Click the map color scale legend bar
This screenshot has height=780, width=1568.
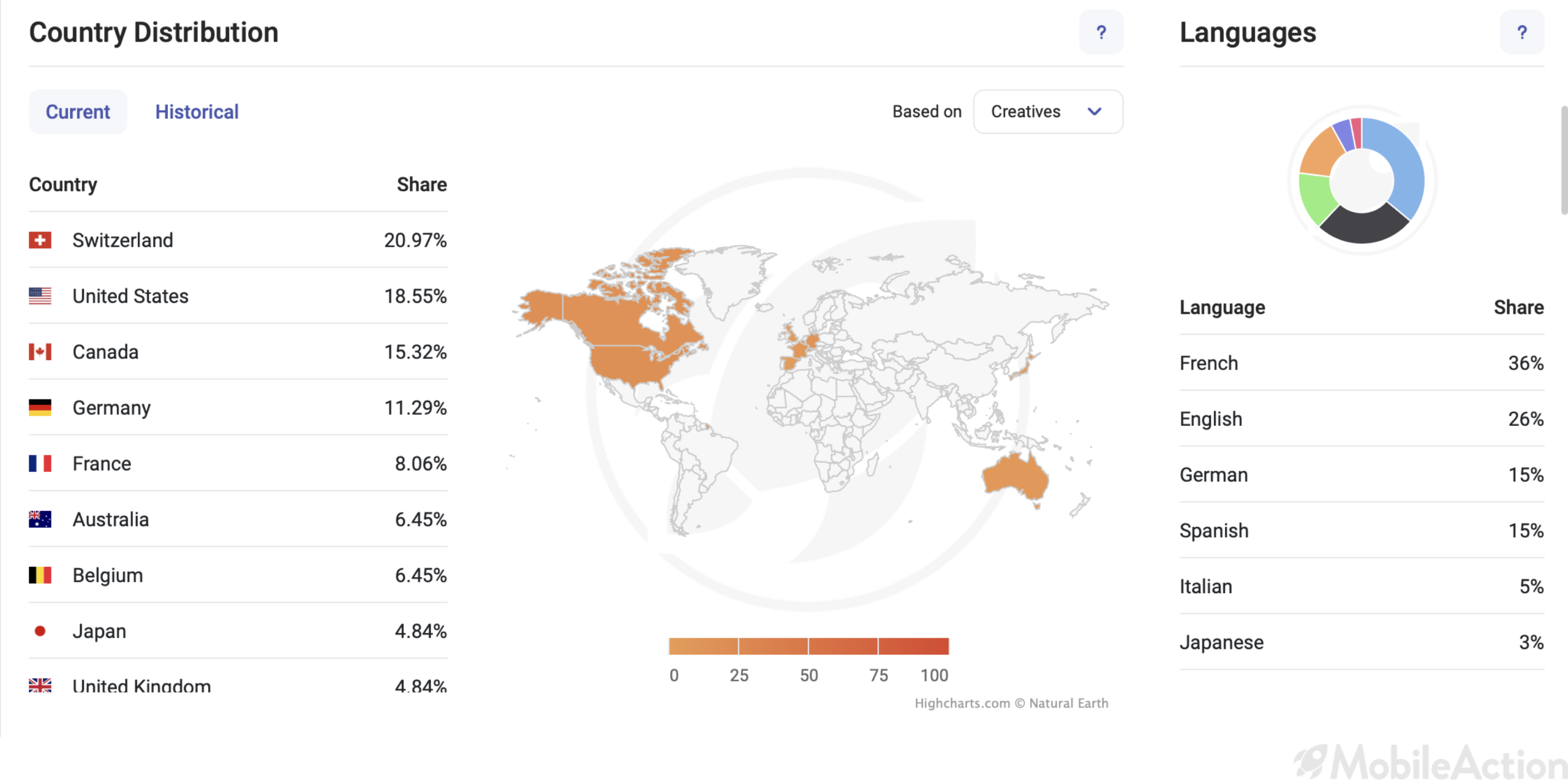click(809, 646)
